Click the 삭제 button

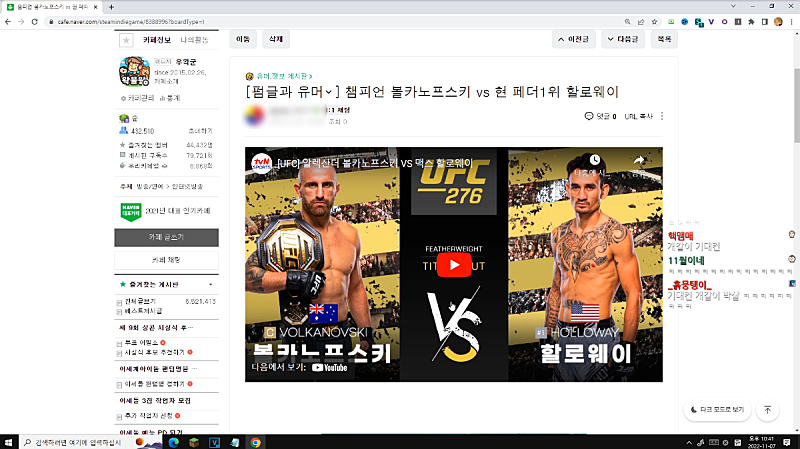276,39
